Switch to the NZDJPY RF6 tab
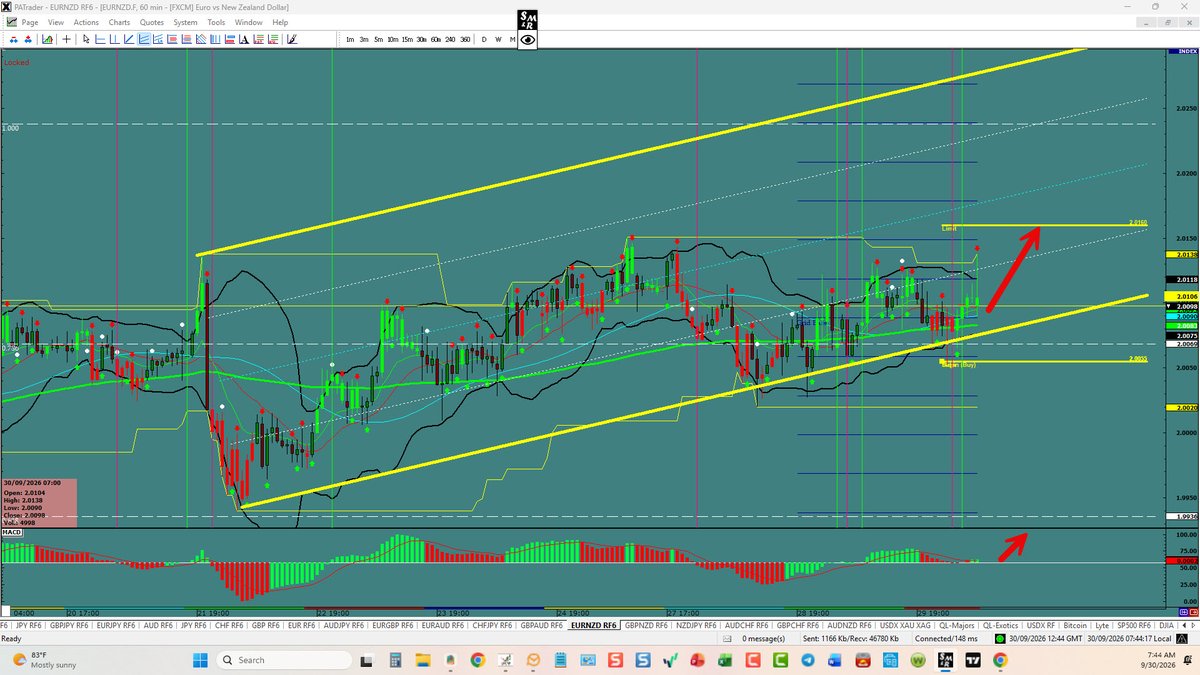This screenshot has height=675, width=1200. point(695,625)
